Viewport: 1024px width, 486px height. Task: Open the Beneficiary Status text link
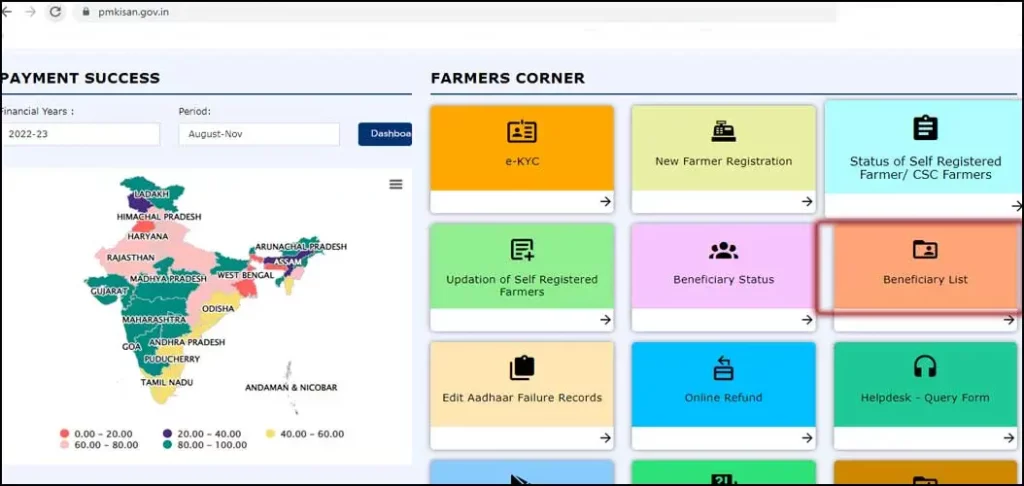click(x=724, y=280)
